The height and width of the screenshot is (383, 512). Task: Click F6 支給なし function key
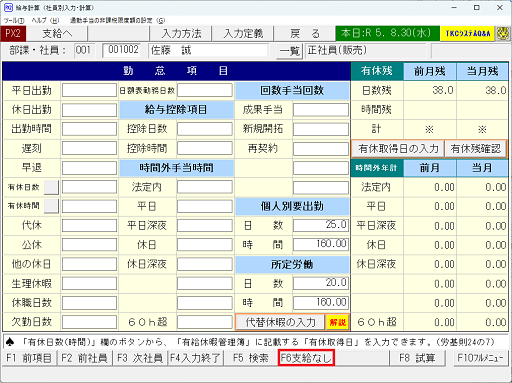pos(306,358)
